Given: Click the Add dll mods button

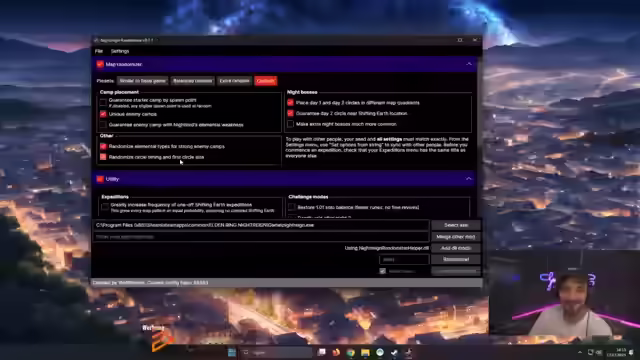Looking at the screenshot, I should pyautogui.click(x=456, y=248).
